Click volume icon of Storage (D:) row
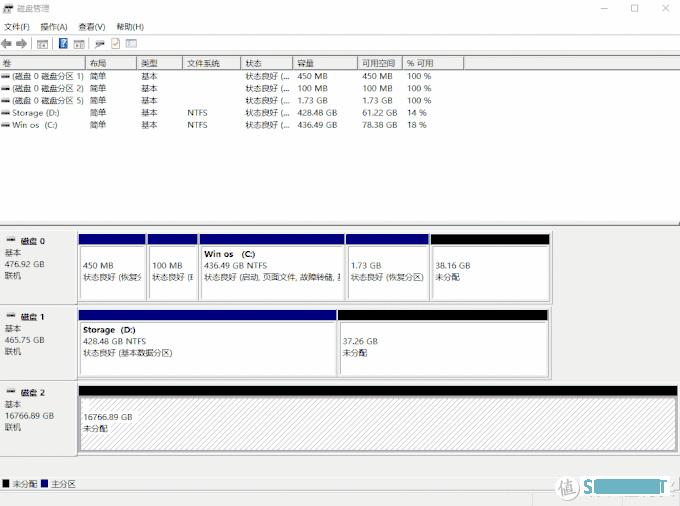 point(5,113)
